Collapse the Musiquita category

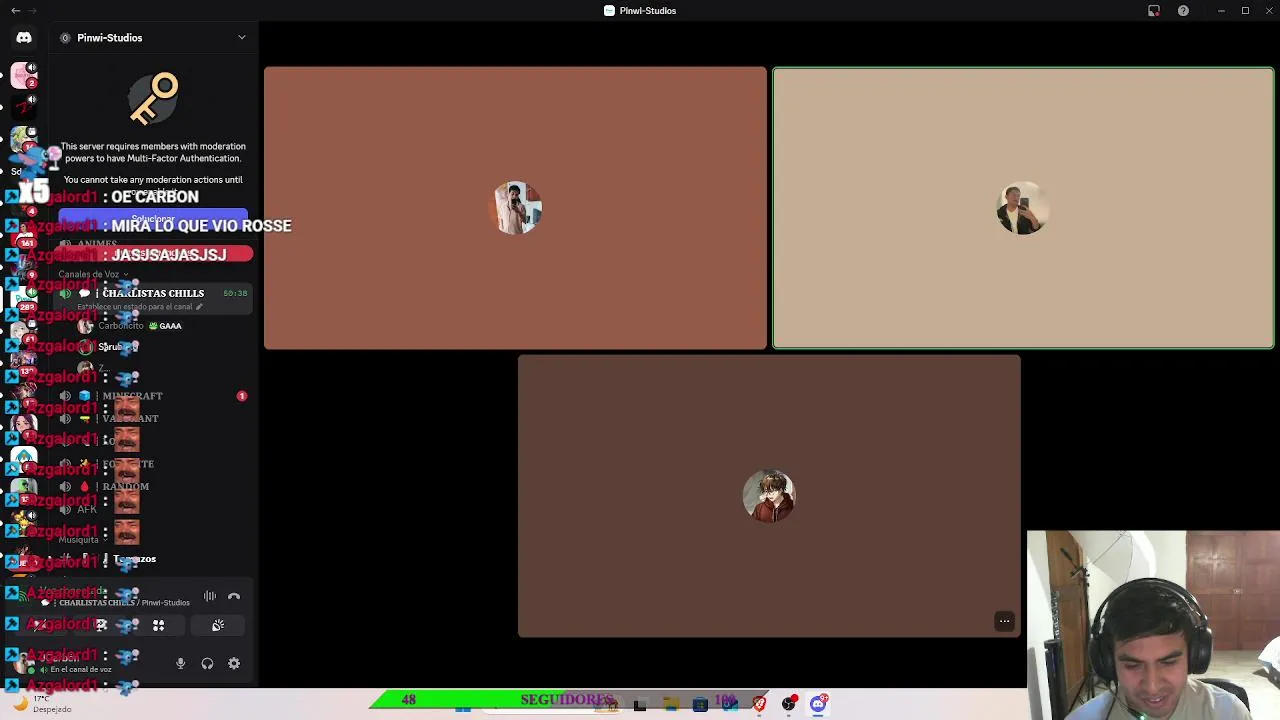click(x=80, y=540)
